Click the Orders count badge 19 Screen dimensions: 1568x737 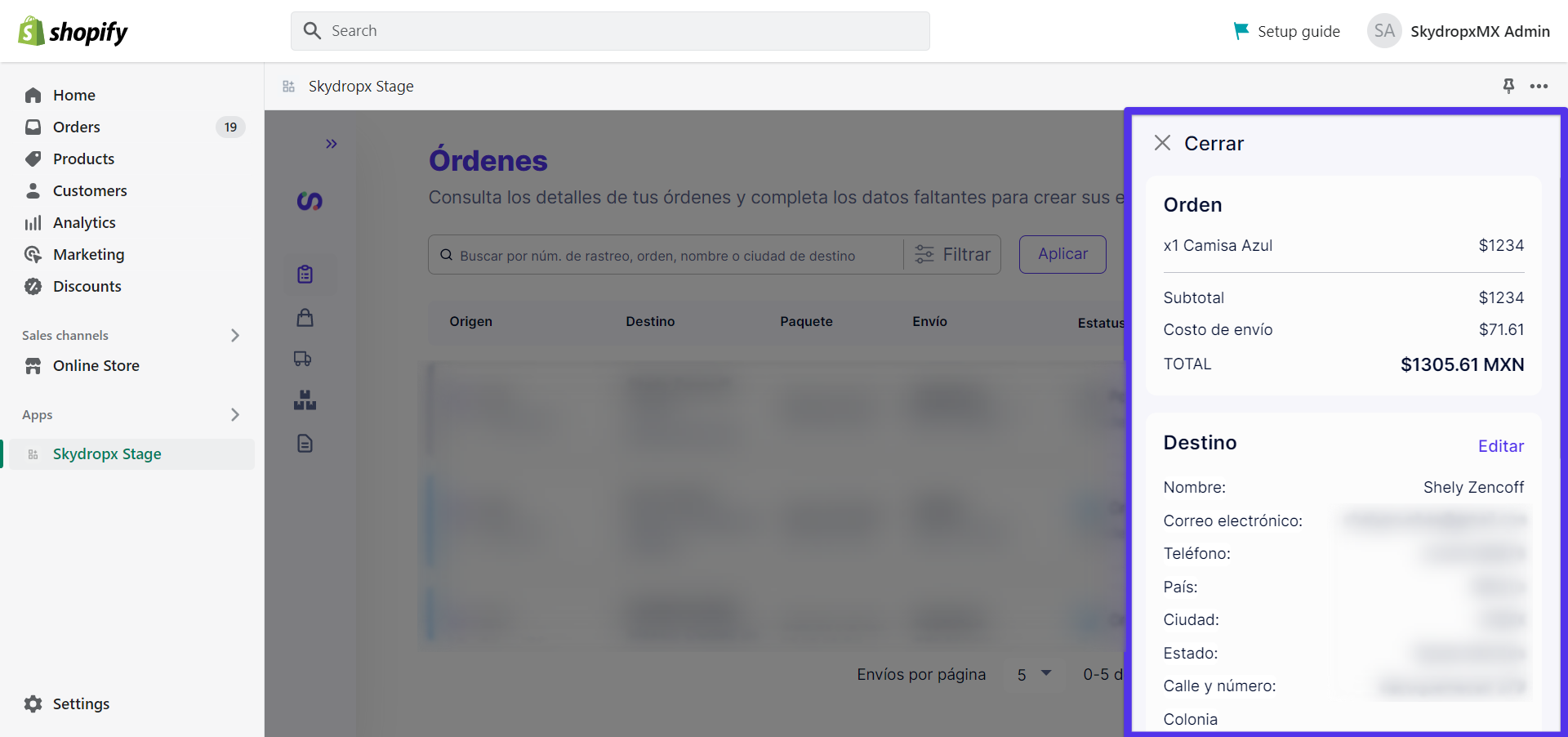click(230, 127)
